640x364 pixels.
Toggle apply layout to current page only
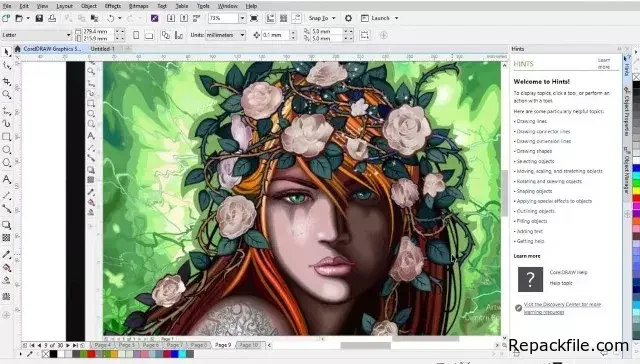point(179,35)
